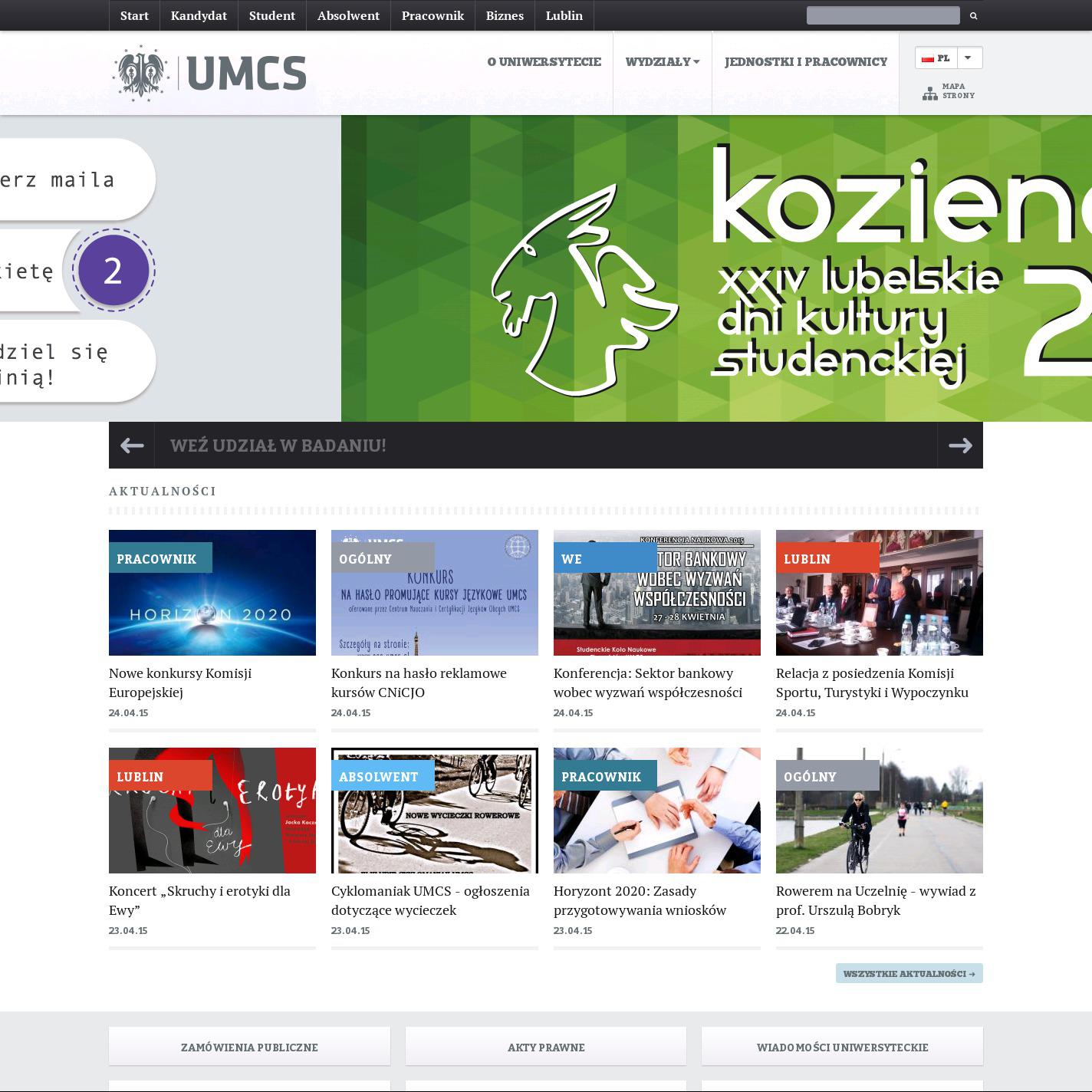
Task: Open O Uniwersytecie navigation link
Action: click(x=544, y=61)
